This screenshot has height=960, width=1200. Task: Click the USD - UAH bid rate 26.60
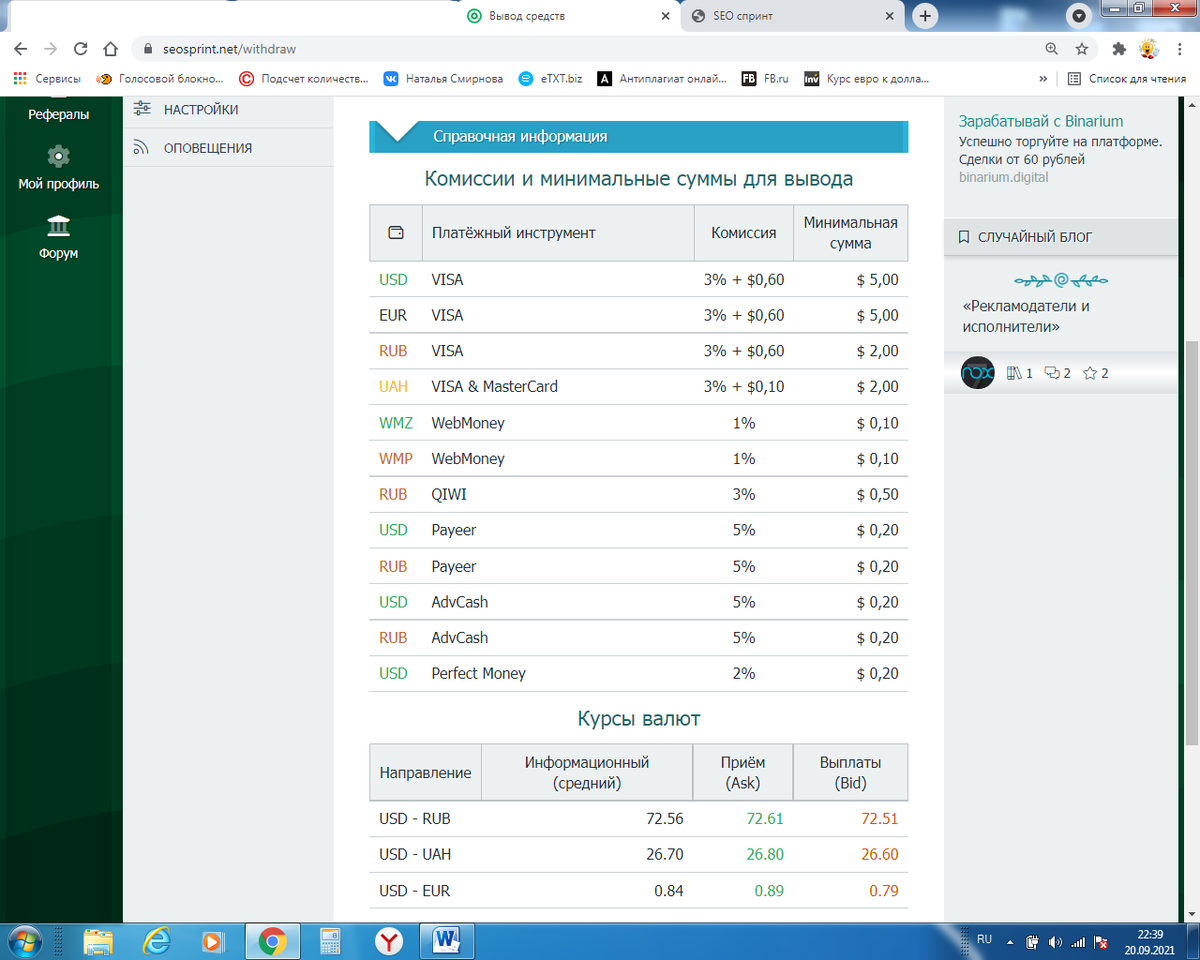(880, 854)
